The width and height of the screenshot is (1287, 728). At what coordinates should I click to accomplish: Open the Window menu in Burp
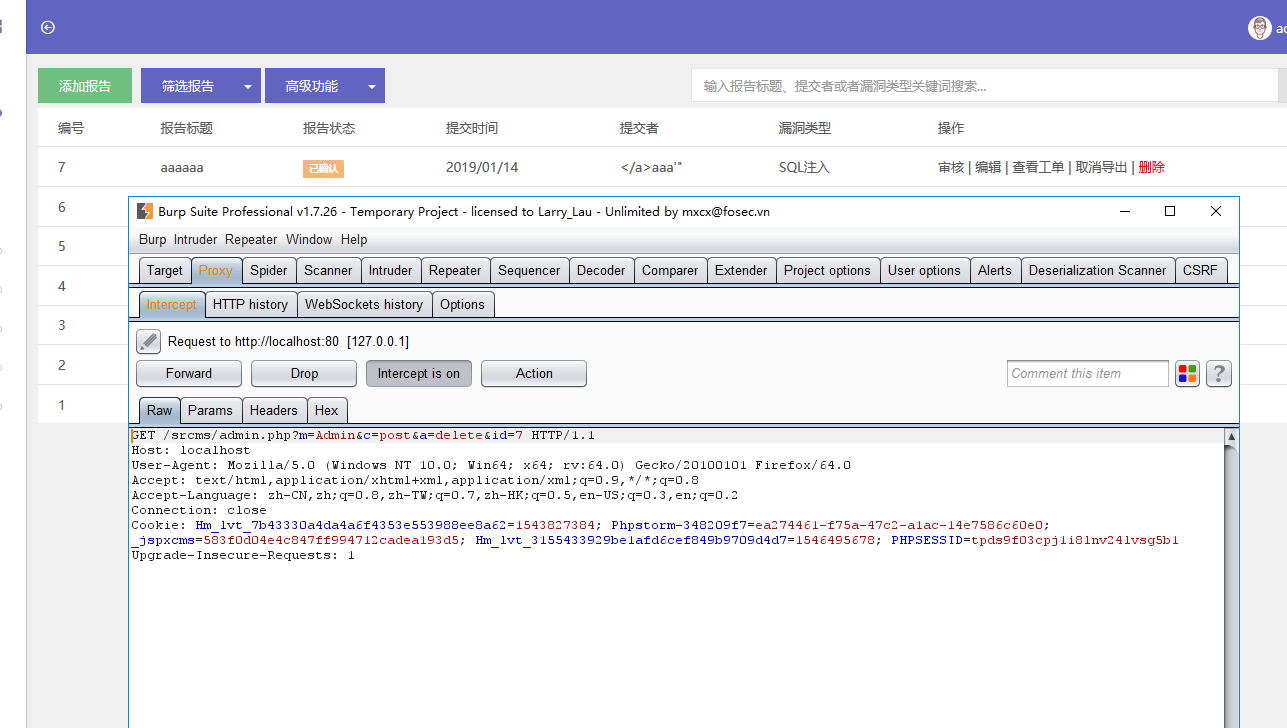(x=309, y=240)
